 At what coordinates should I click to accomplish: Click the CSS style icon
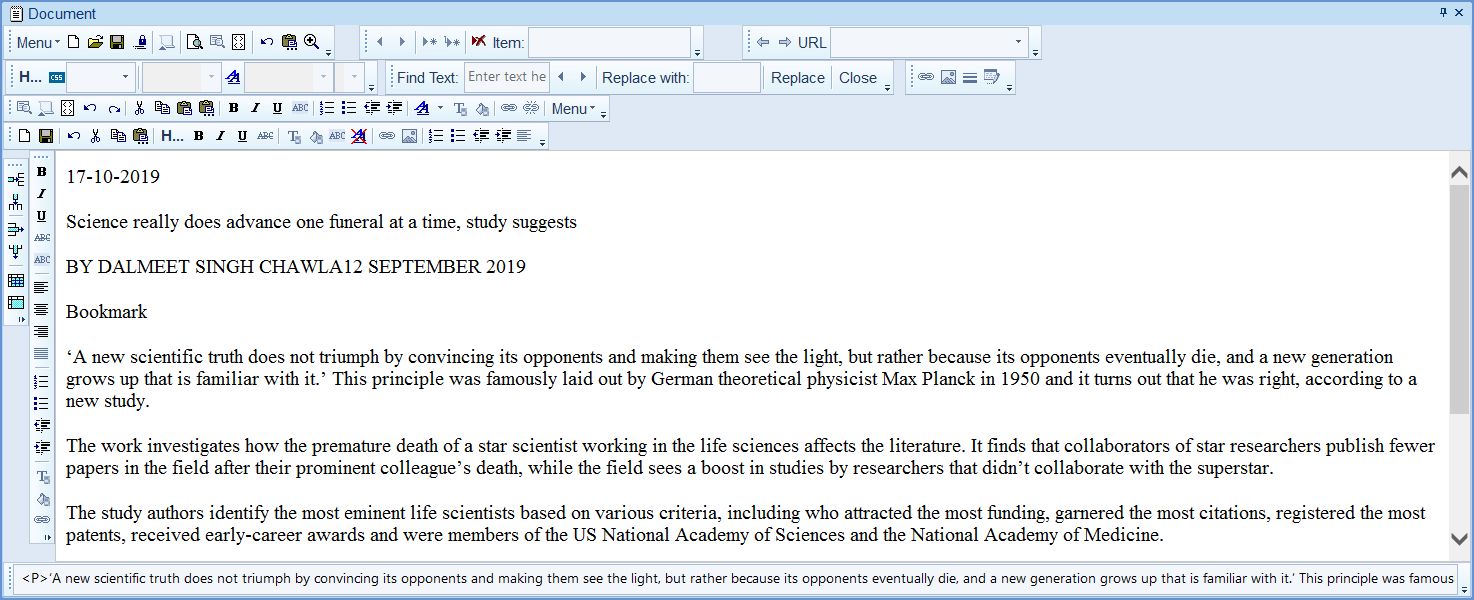pos(57,77)
